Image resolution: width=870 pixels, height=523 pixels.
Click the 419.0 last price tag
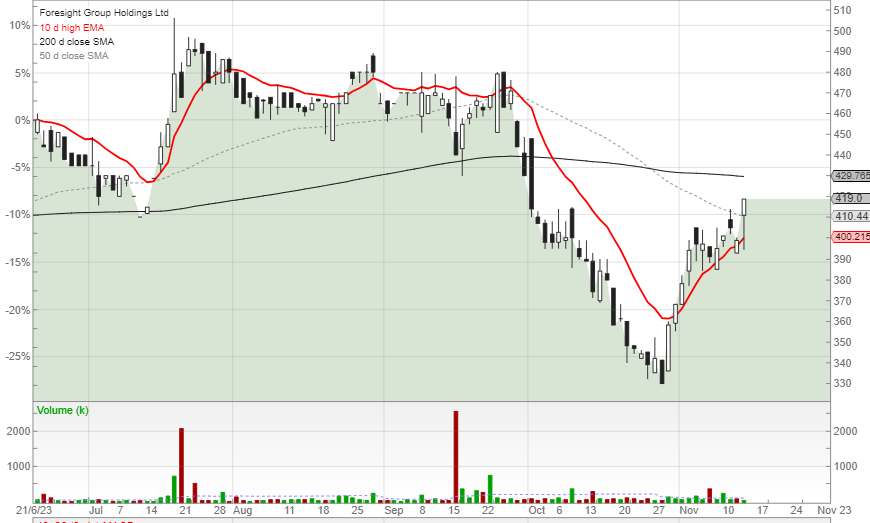851,198
